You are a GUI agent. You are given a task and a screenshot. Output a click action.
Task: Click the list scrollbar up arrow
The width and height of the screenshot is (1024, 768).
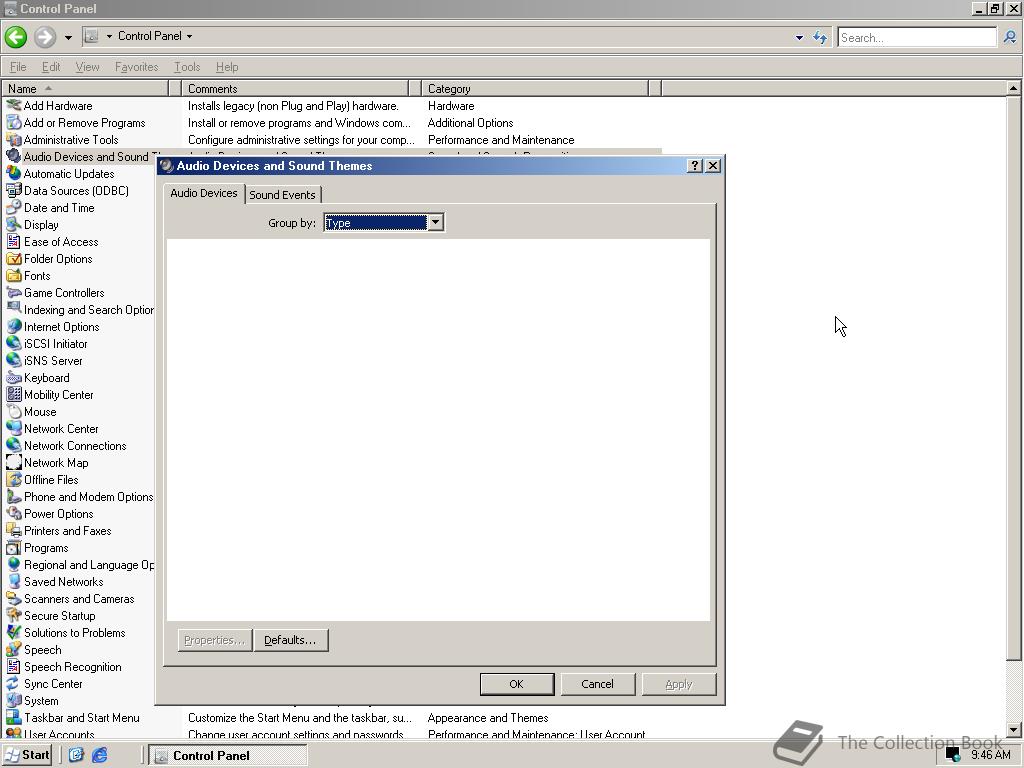[1013, 88]
